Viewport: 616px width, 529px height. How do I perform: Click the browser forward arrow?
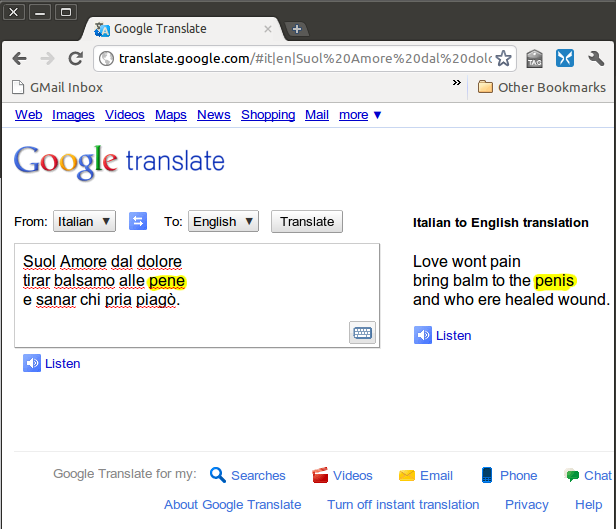pyautogui.click(x=48, y=59)
